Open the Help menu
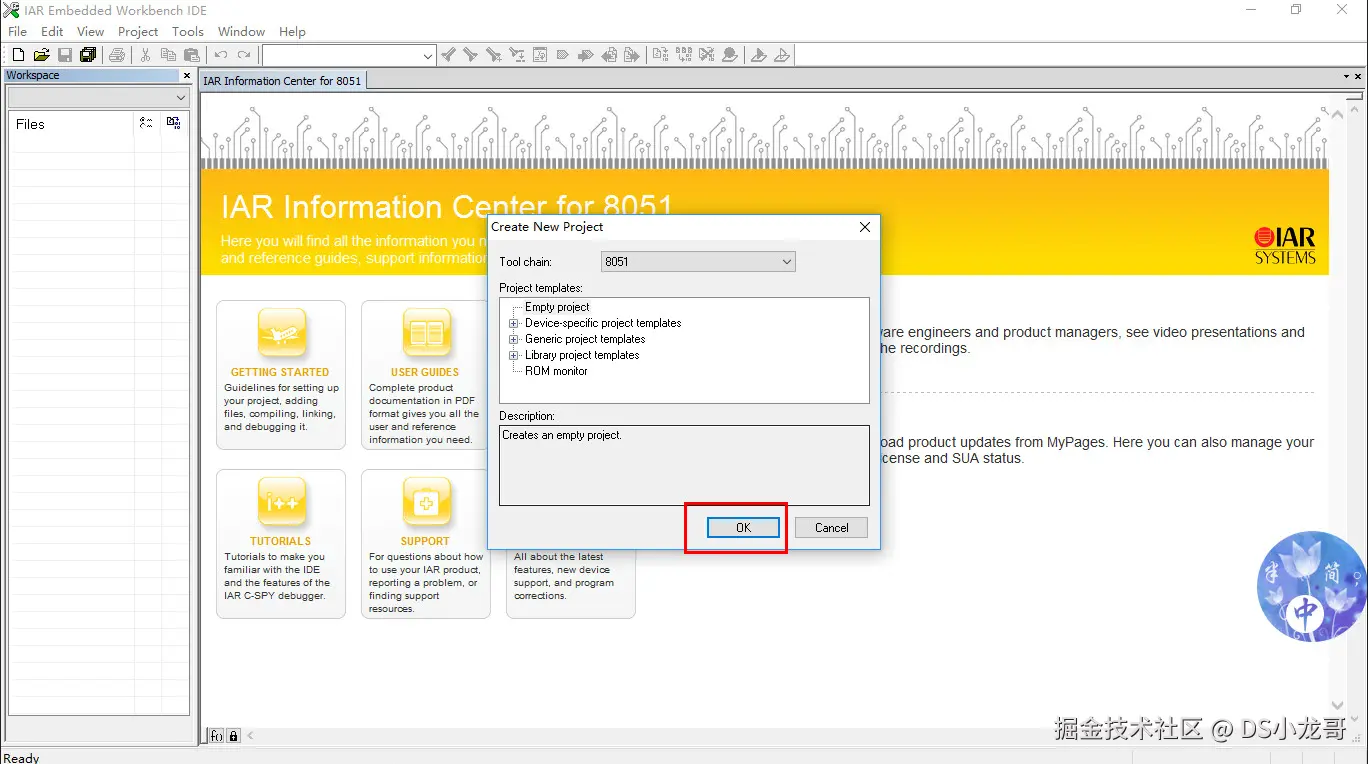Screen dimensions: 1368x764 [292, 32]
